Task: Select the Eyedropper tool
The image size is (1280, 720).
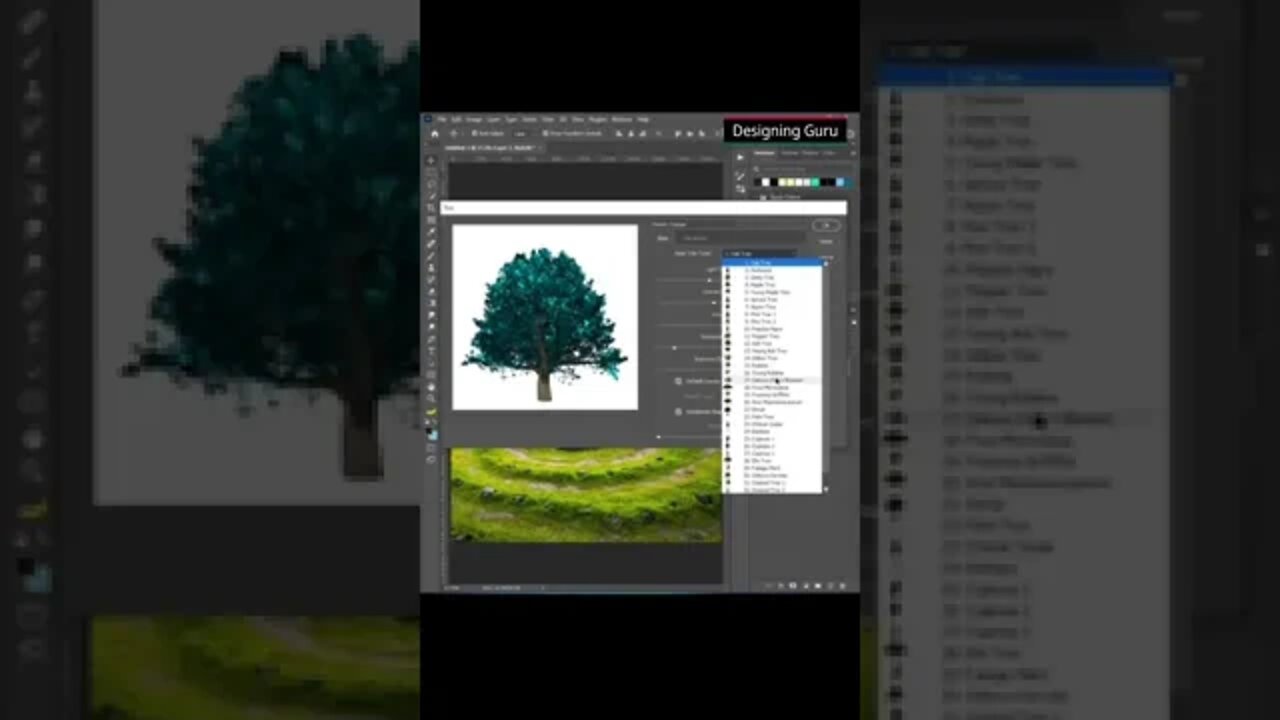Action: click(x=431, y=232)
